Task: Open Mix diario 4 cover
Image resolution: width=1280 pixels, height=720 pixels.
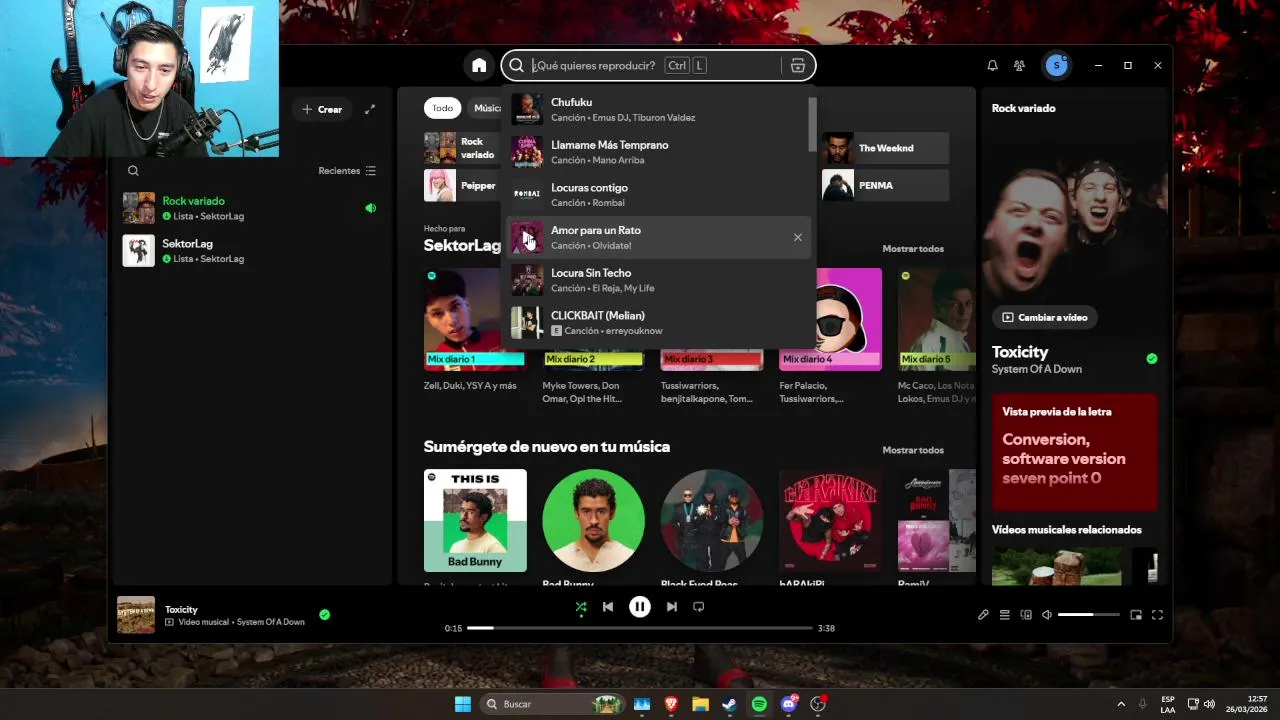Action: tap(830, 319)
